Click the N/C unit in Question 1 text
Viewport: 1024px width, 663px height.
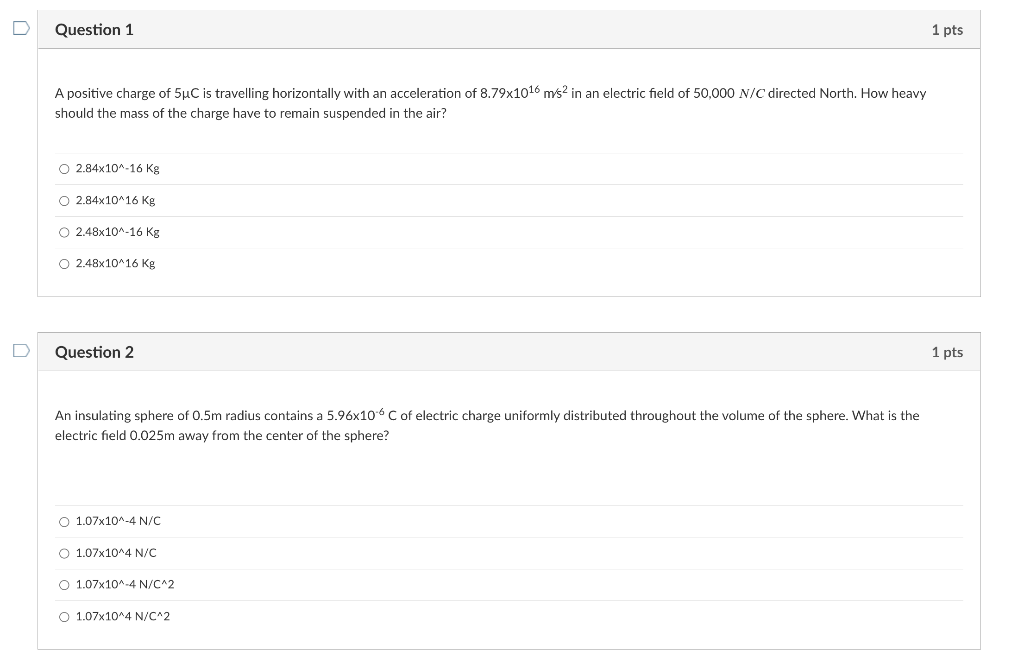pyautogui.click(x=752, y=93)
